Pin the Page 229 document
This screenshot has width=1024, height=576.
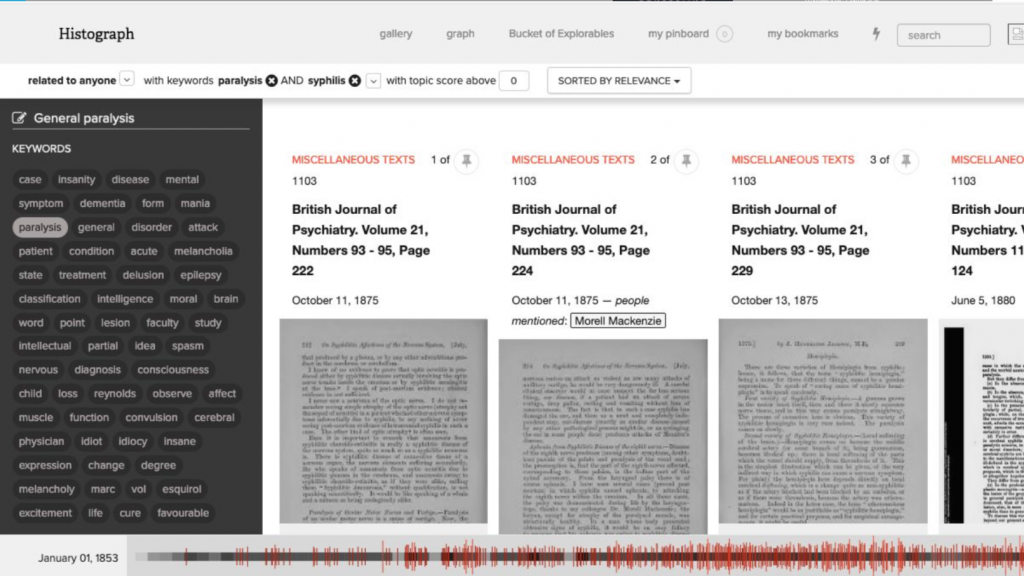point(906,160)
